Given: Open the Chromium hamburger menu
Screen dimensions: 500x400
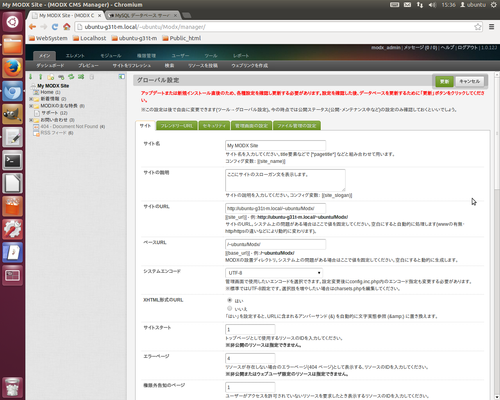Looking at the screenshot, I should (x=491, y=27).
